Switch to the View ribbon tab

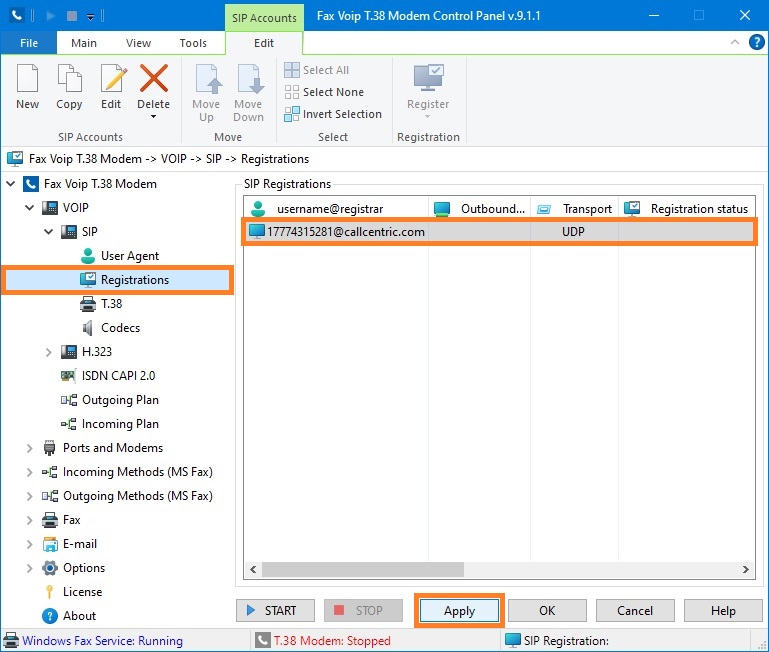click(x=138, y=43)
